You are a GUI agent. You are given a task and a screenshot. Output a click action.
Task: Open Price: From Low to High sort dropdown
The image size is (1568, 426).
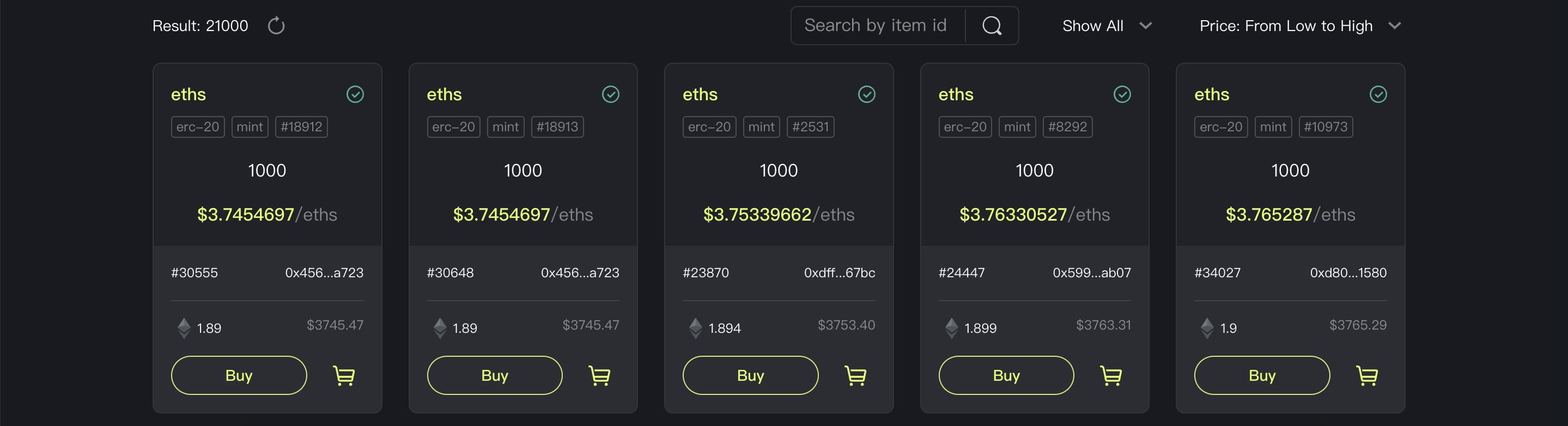pyautogui.click(x=1299, y=26)
